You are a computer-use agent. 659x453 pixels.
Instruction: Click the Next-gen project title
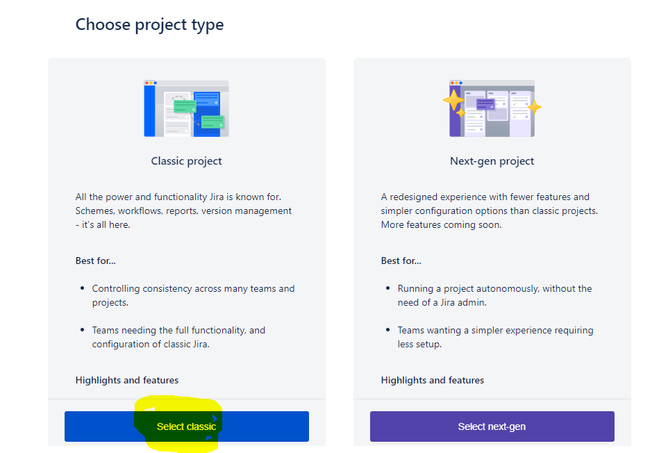coord(492,161)
